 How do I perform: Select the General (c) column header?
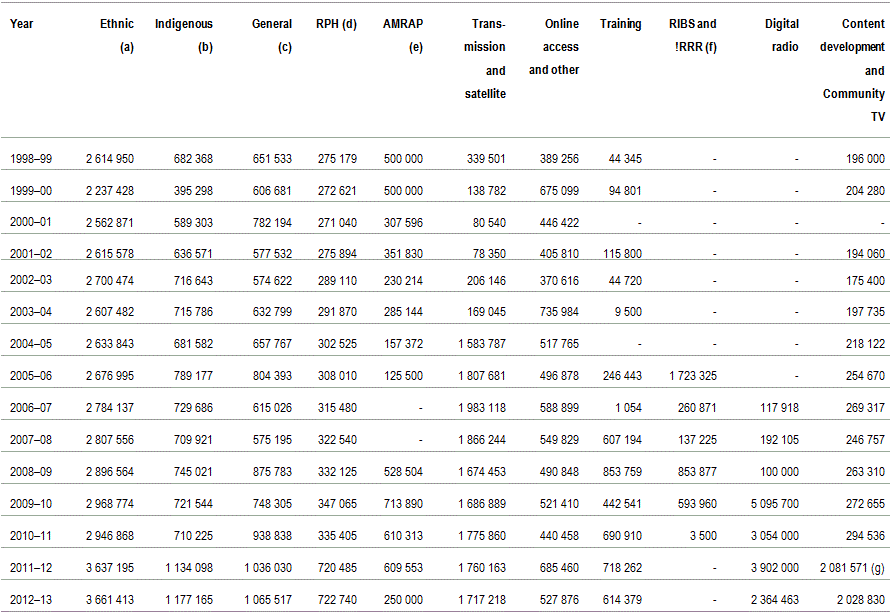coord(272,35)
